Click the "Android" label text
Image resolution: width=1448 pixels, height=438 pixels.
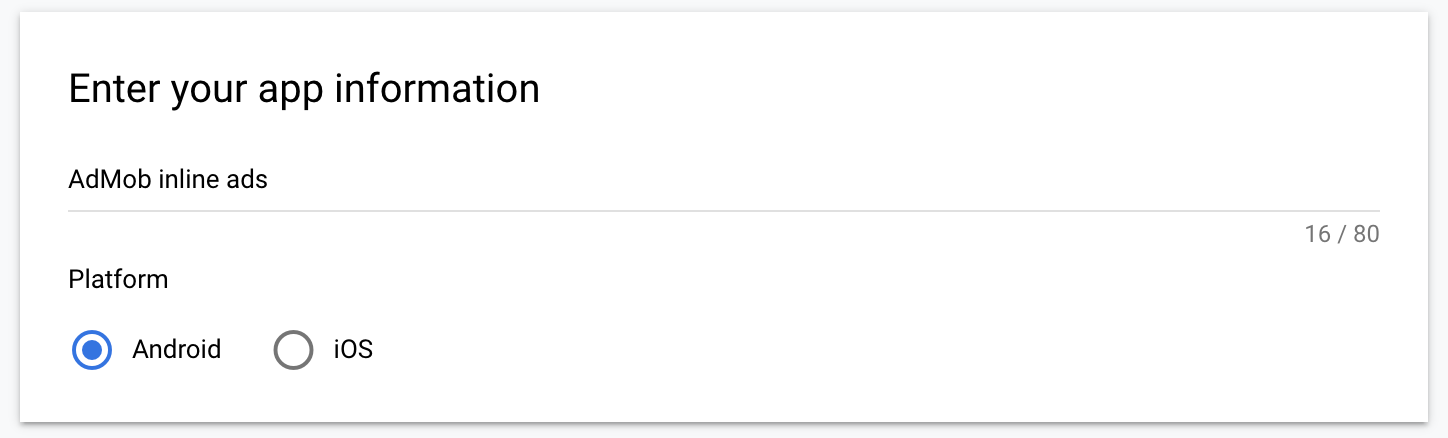click(177, 350)
